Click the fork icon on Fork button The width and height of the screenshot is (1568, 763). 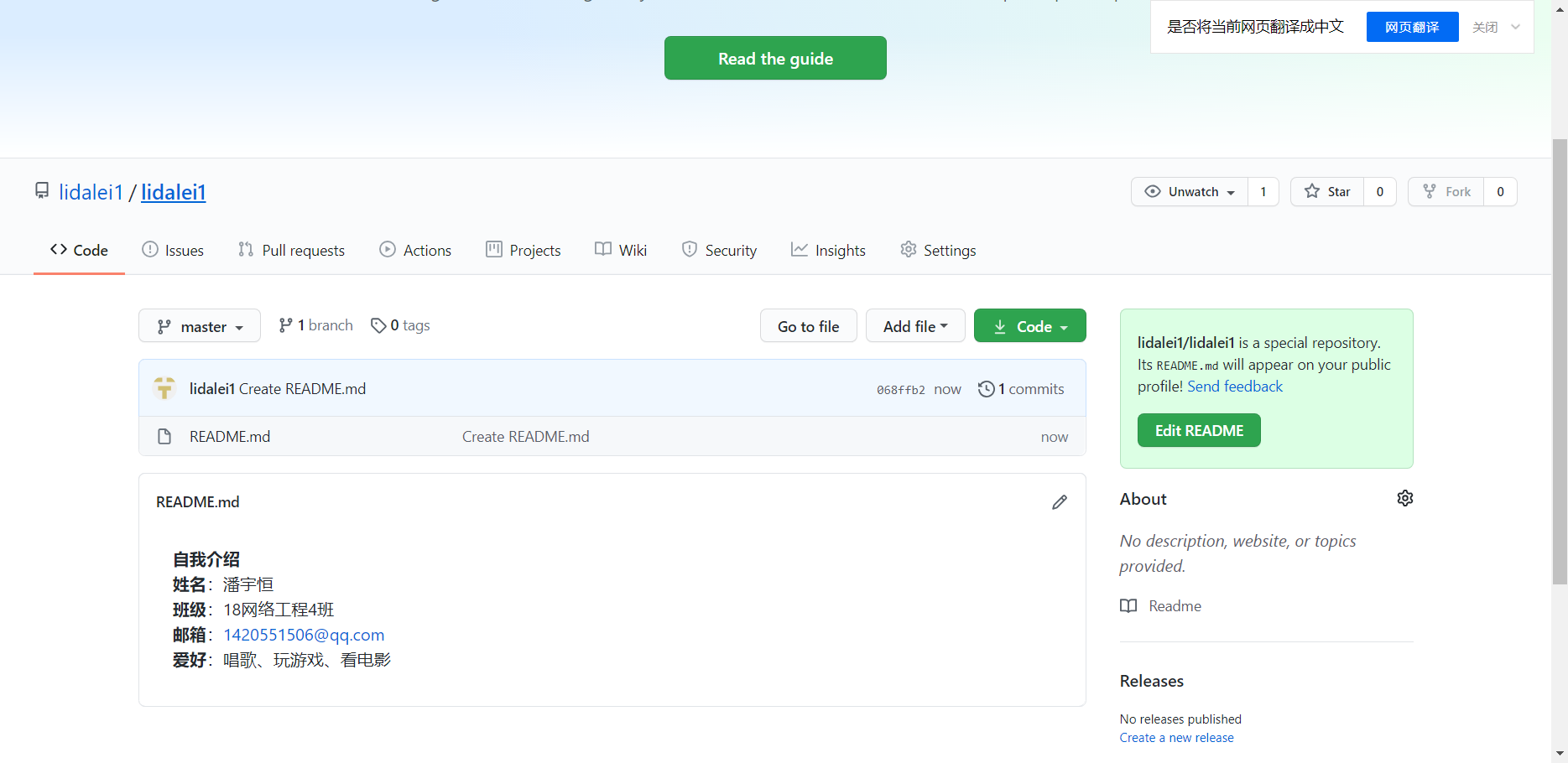pyautogui.click(x=1430, y=191)
